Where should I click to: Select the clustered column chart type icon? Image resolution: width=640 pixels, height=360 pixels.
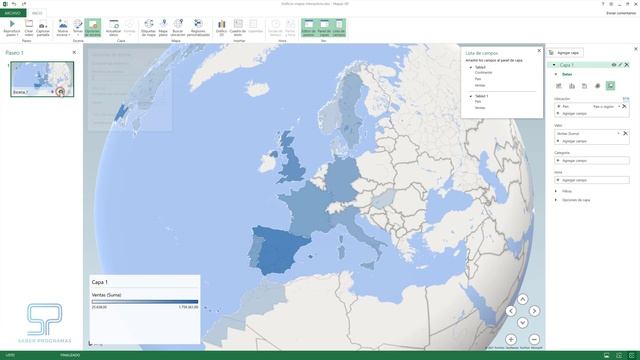tap(572, 86)
